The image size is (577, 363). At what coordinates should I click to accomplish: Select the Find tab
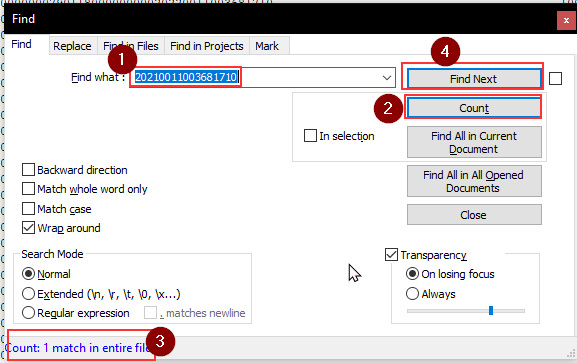21,44
